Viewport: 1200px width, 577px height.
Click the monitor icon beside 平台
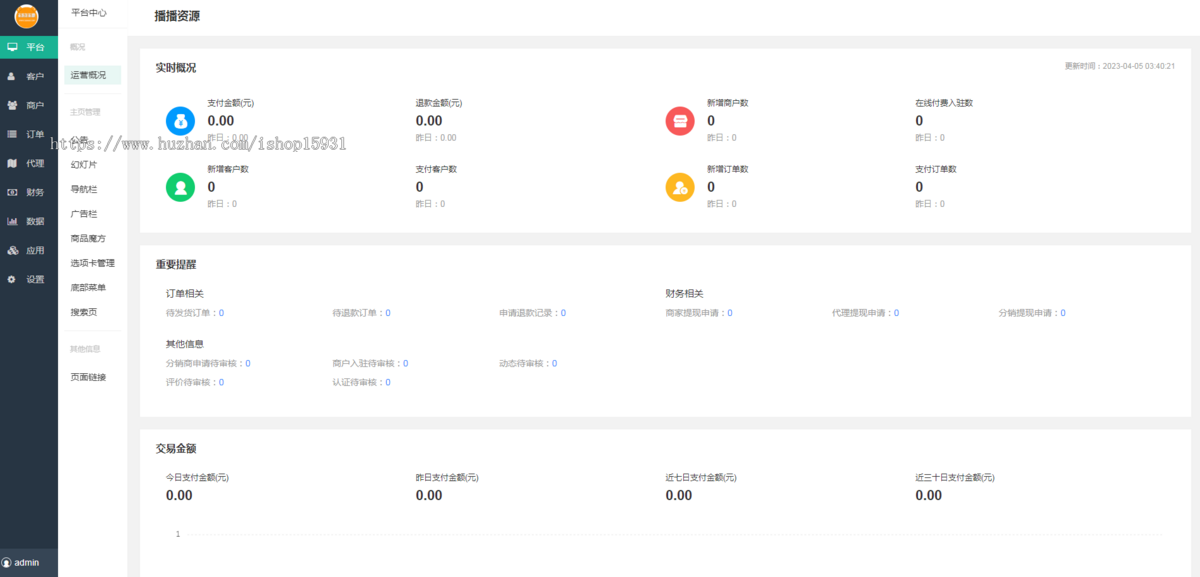(x=12, y=47)
